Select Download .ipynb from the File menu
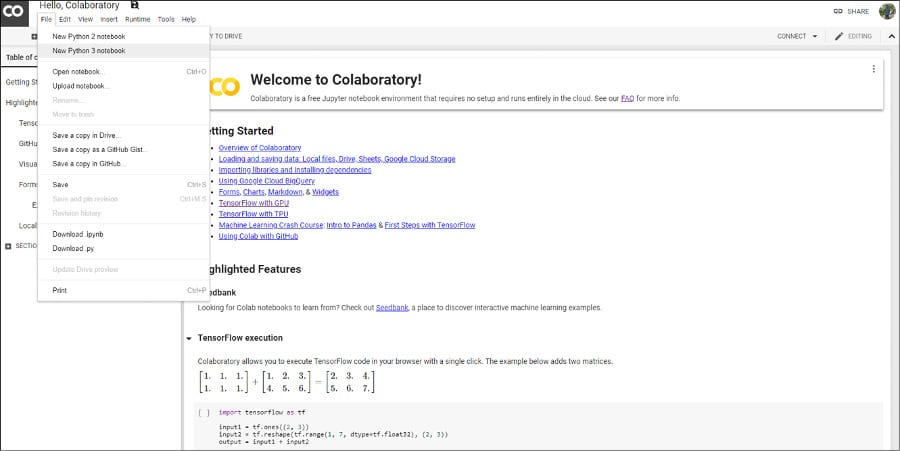The width and height of the screenshot is (900, 451). click(78, 234)
